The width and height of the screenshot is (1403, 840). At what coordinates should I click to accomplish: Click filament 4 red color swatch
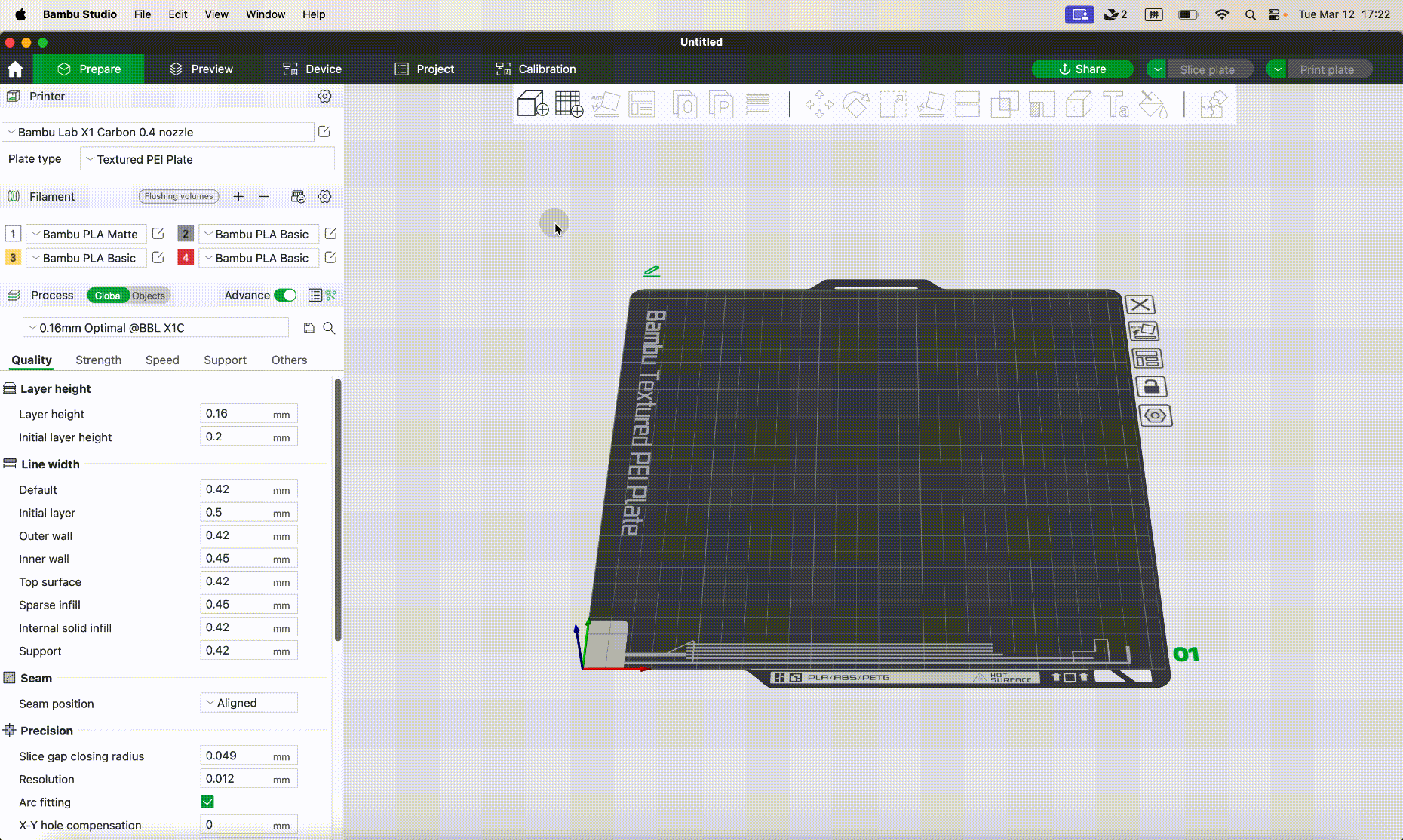[x=186, y=258]
